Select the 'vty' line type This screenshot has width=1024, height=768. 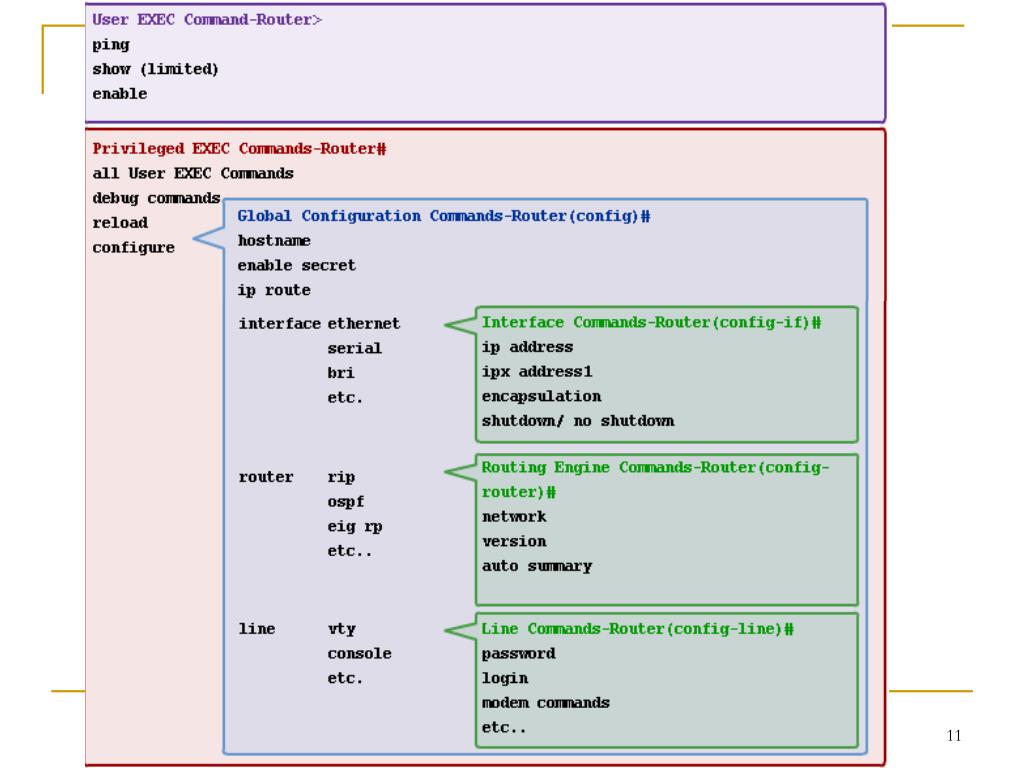(342, 630)
